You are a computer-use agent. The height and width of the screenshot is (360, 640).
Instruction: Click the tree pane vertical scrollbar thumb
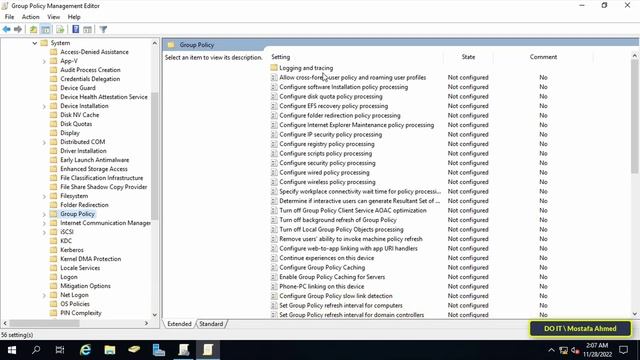coord(154,156)
